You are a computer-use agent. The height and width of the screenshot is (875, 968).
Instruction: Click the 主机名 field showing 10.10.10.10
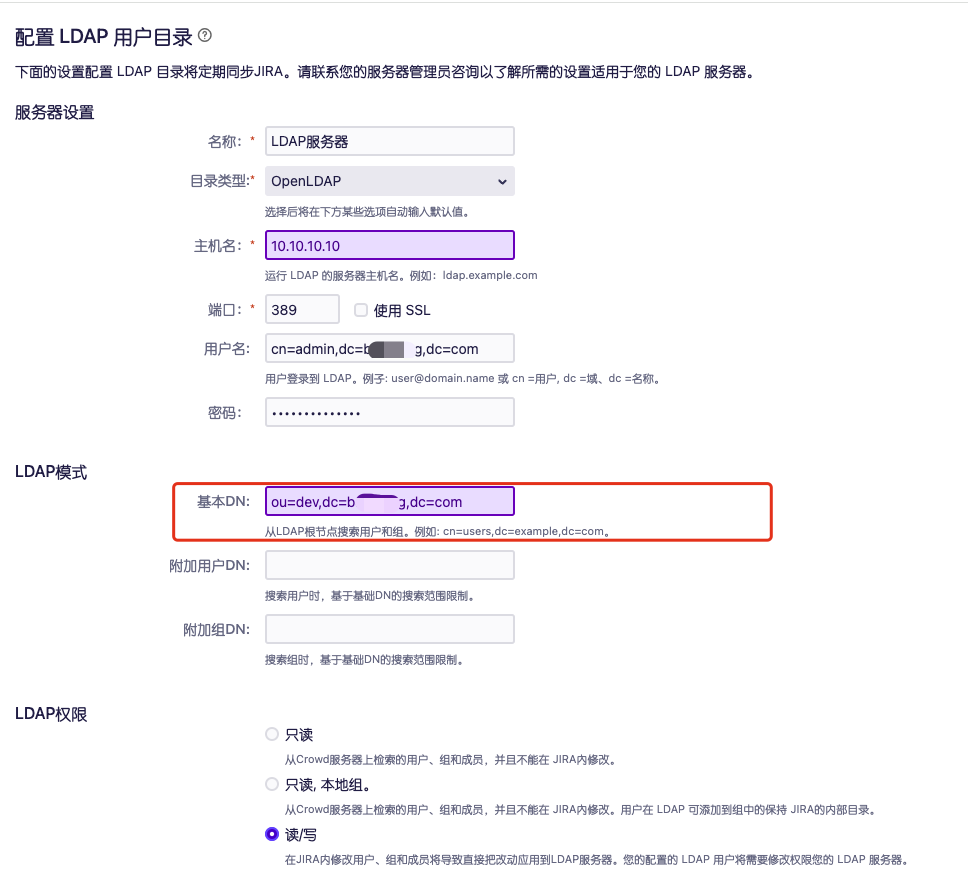(389, 245)
